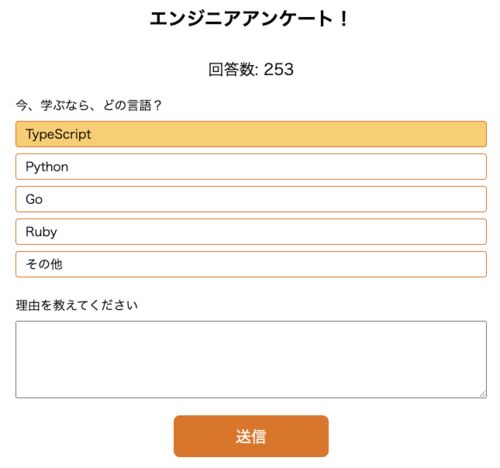
Task: Submit the survey with the 送信 button
Action: pyautogui.click(x=251, y=436)
